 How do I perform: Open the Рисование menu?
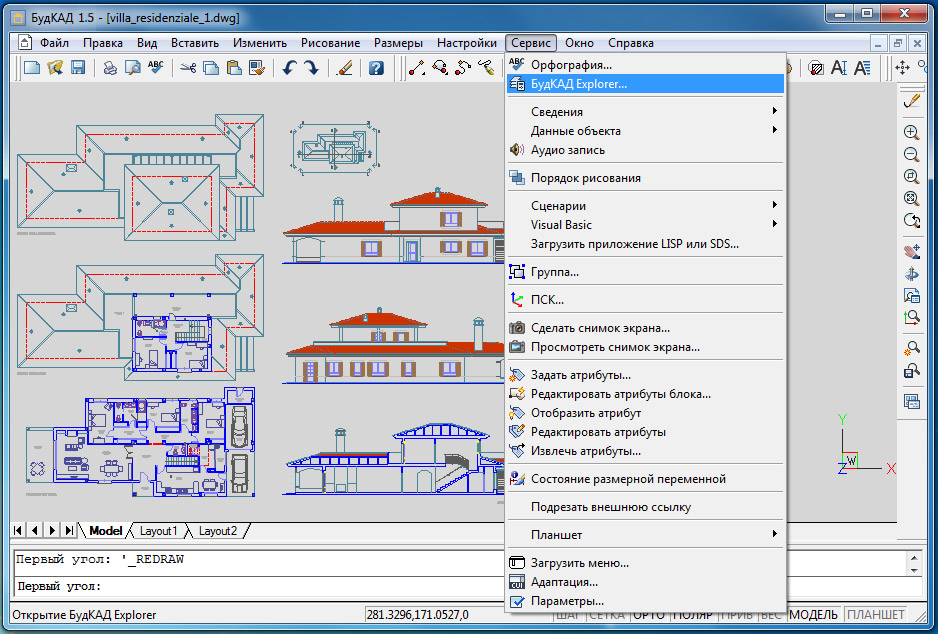pos(330,43)
